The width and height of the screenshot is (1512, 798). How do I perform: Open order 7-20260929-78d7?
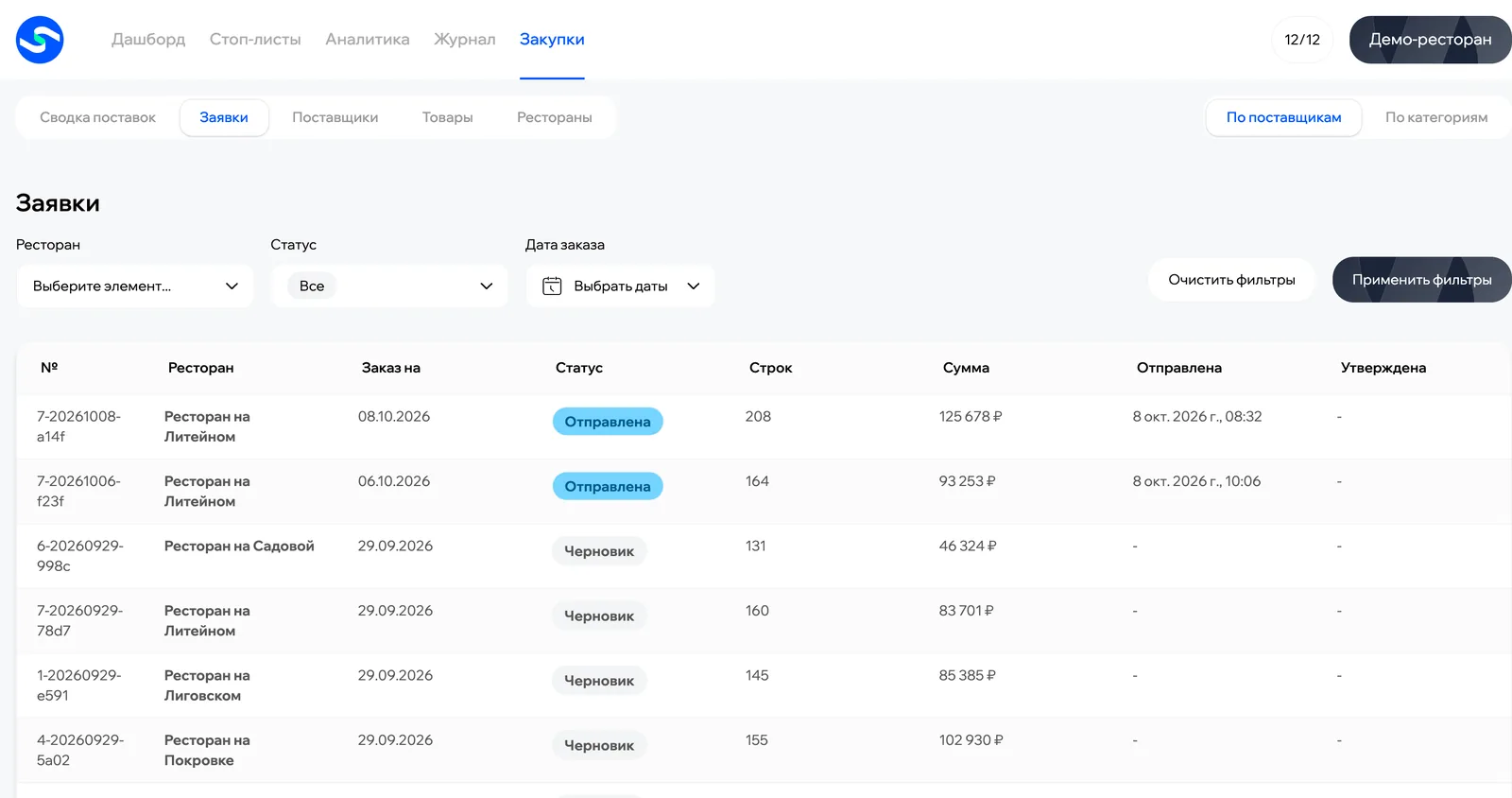(x=80, y=621)
